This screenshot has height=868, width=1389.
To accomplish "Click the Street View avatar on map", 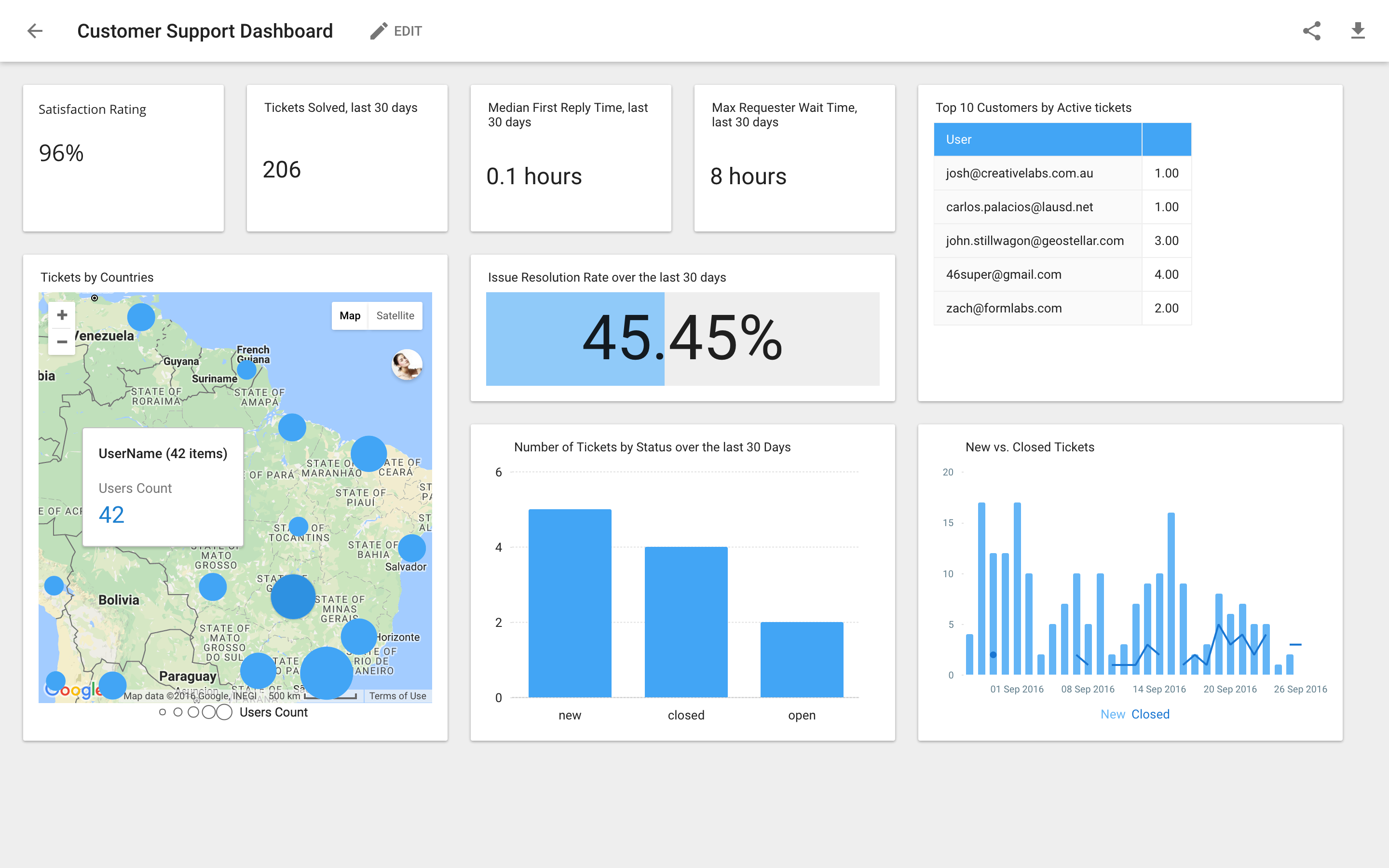I will coord(407,365).
